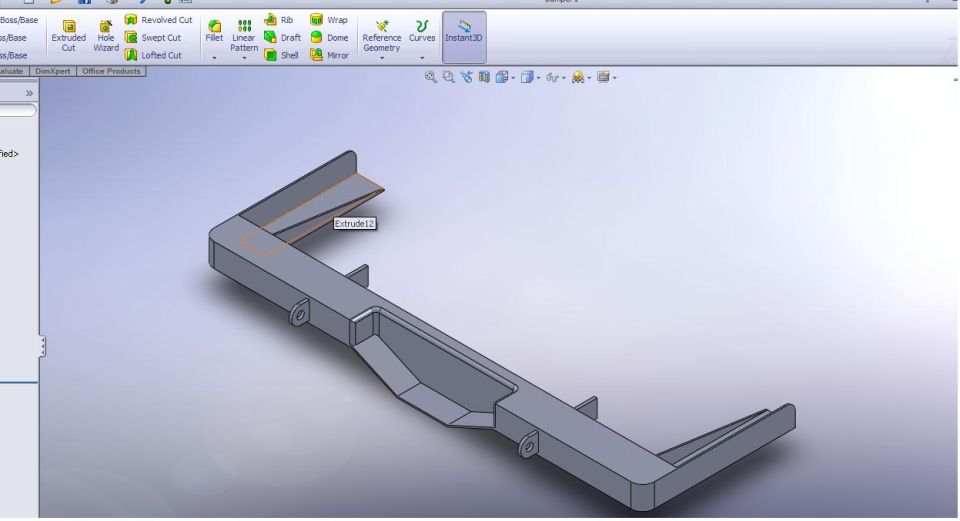This screenshot has height=521, width=960.
Task: Switch to the DimXpert tab
Action: click(53, 72)
